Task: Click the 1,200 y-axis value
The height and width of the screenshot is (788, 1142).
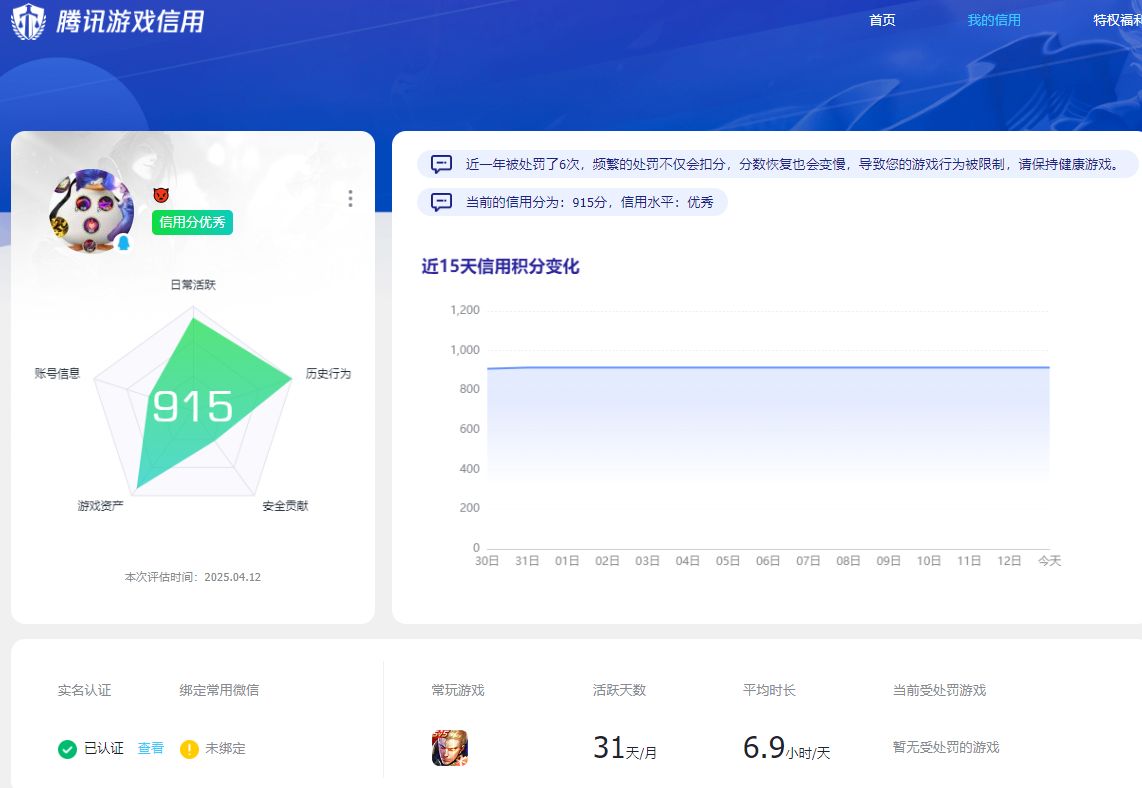Action: pos(465,310)
